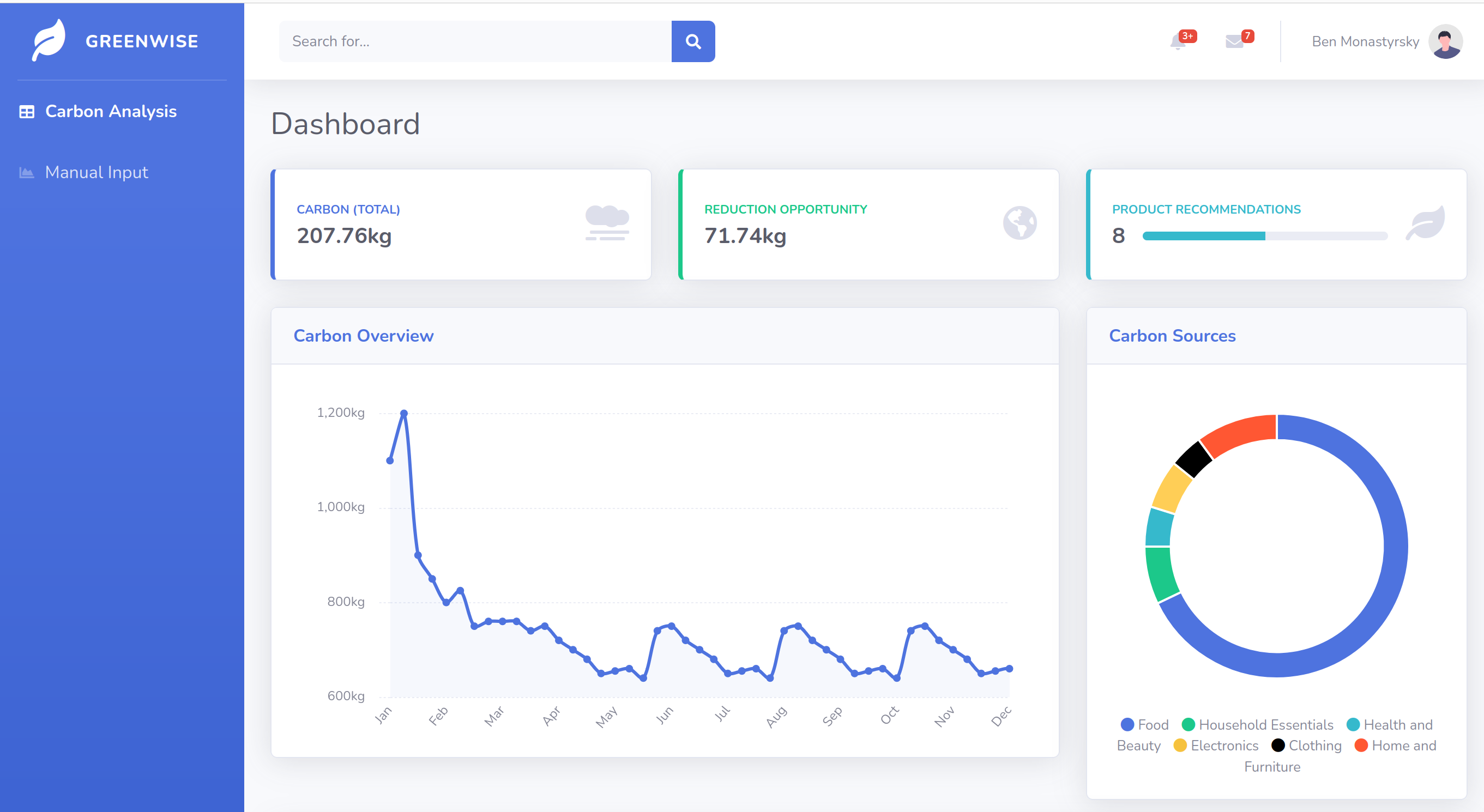Open the messages envelope icon
Image resolution: width=1484 pixels, height=812 pixels.
tap(1234, 42)
